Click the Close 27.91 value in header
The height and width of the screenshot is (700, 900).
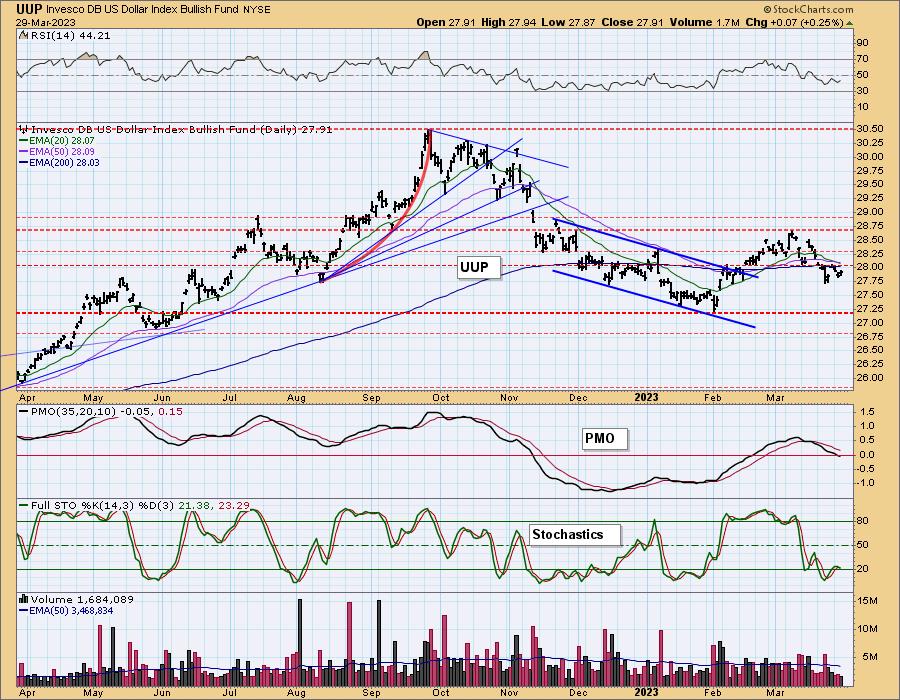coord(633,22)
